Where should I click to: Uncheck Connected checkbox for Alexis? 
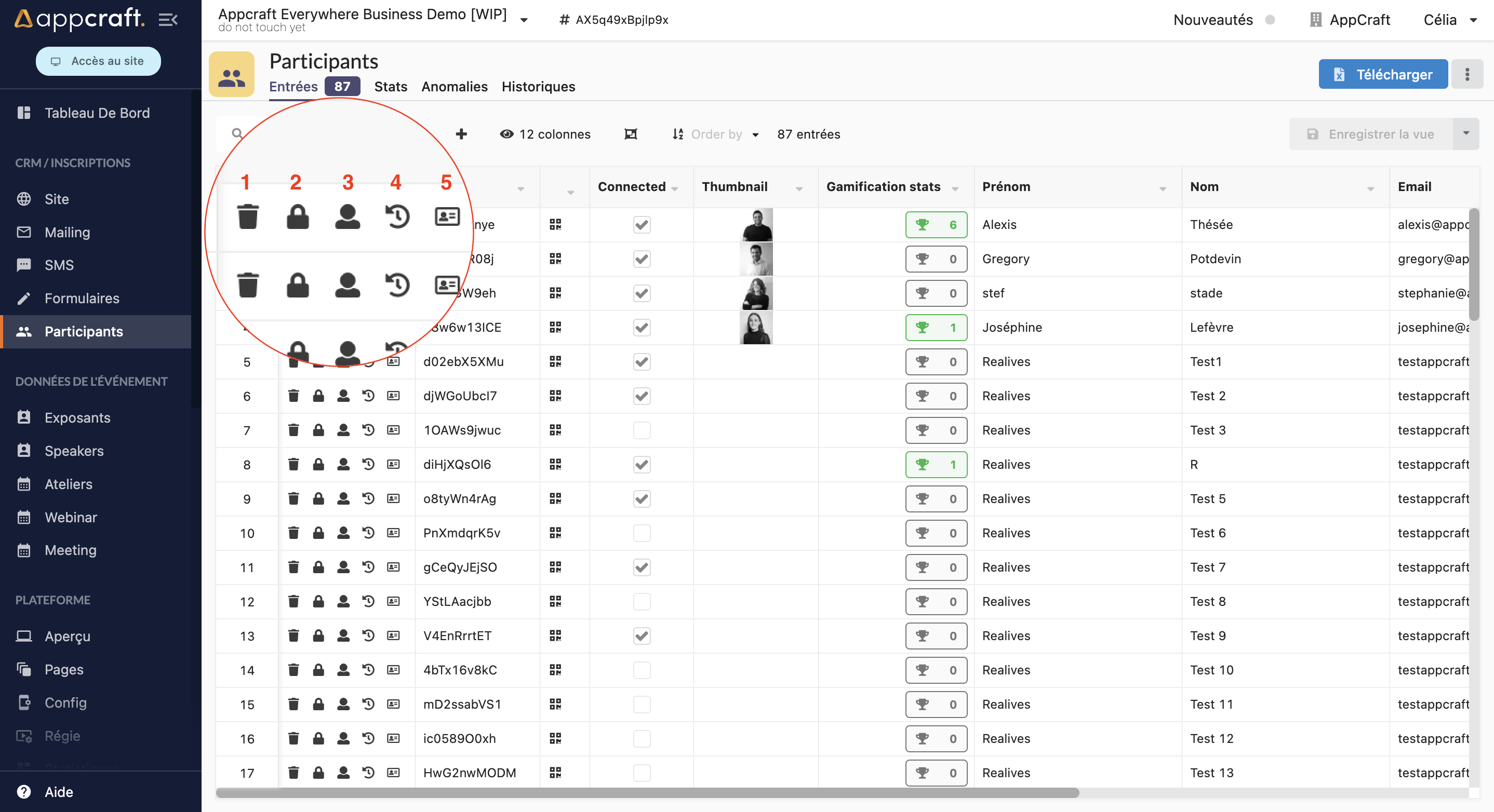pos(642,224)
